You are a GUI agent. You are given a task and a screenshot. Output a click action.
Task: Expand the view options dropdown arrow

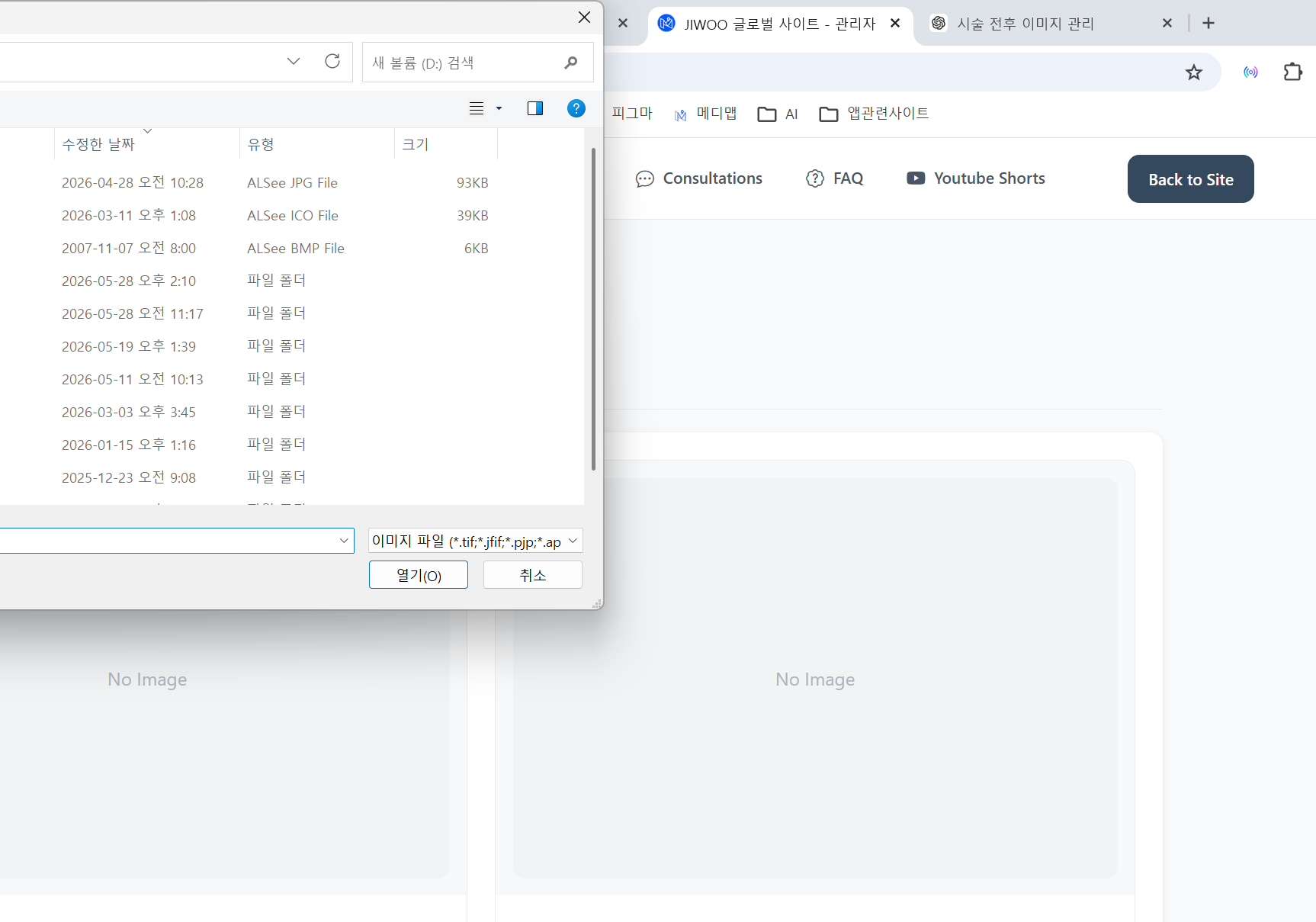[x=499, y=108]
